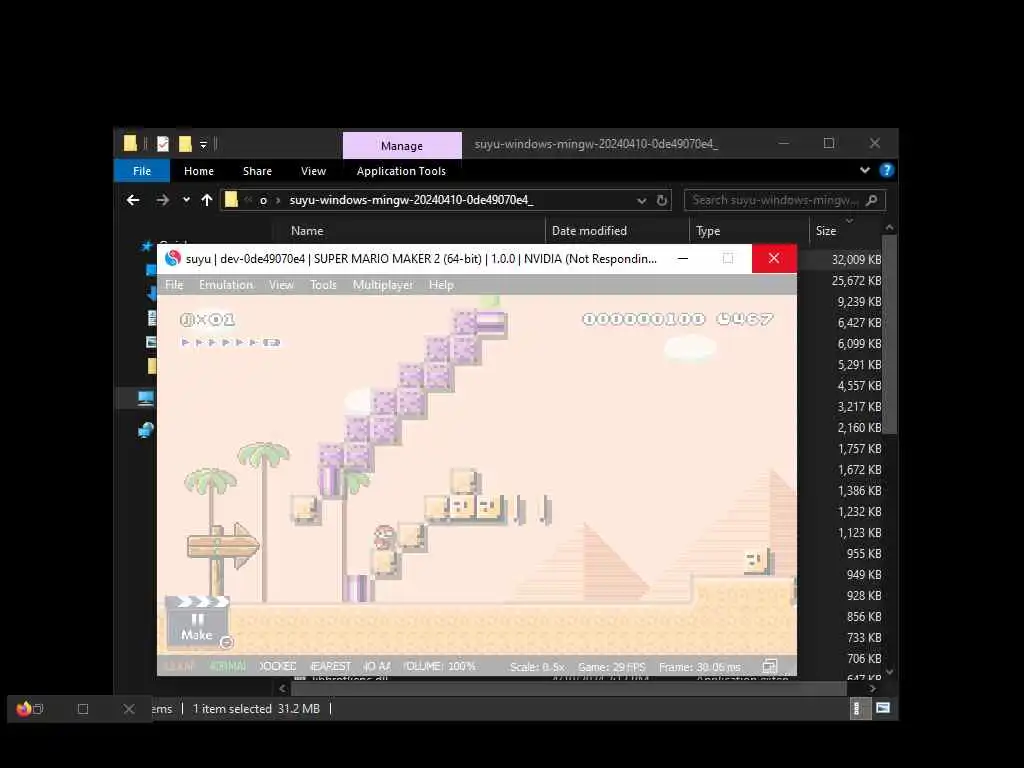Open the Emulation menu in suyu
Screen dimensions: 1024x768
click(x=226, y=285)
